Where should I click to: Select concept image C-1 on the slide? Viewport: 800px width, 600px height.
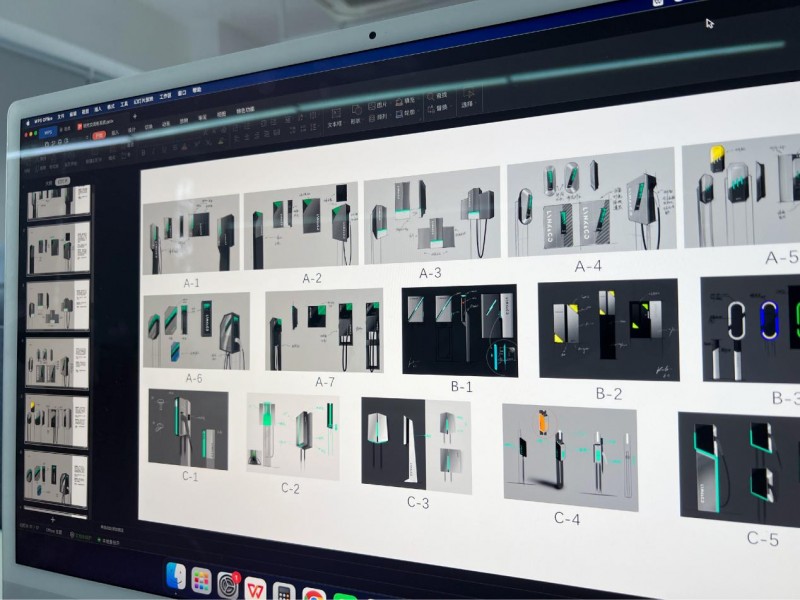coord(188,430)
